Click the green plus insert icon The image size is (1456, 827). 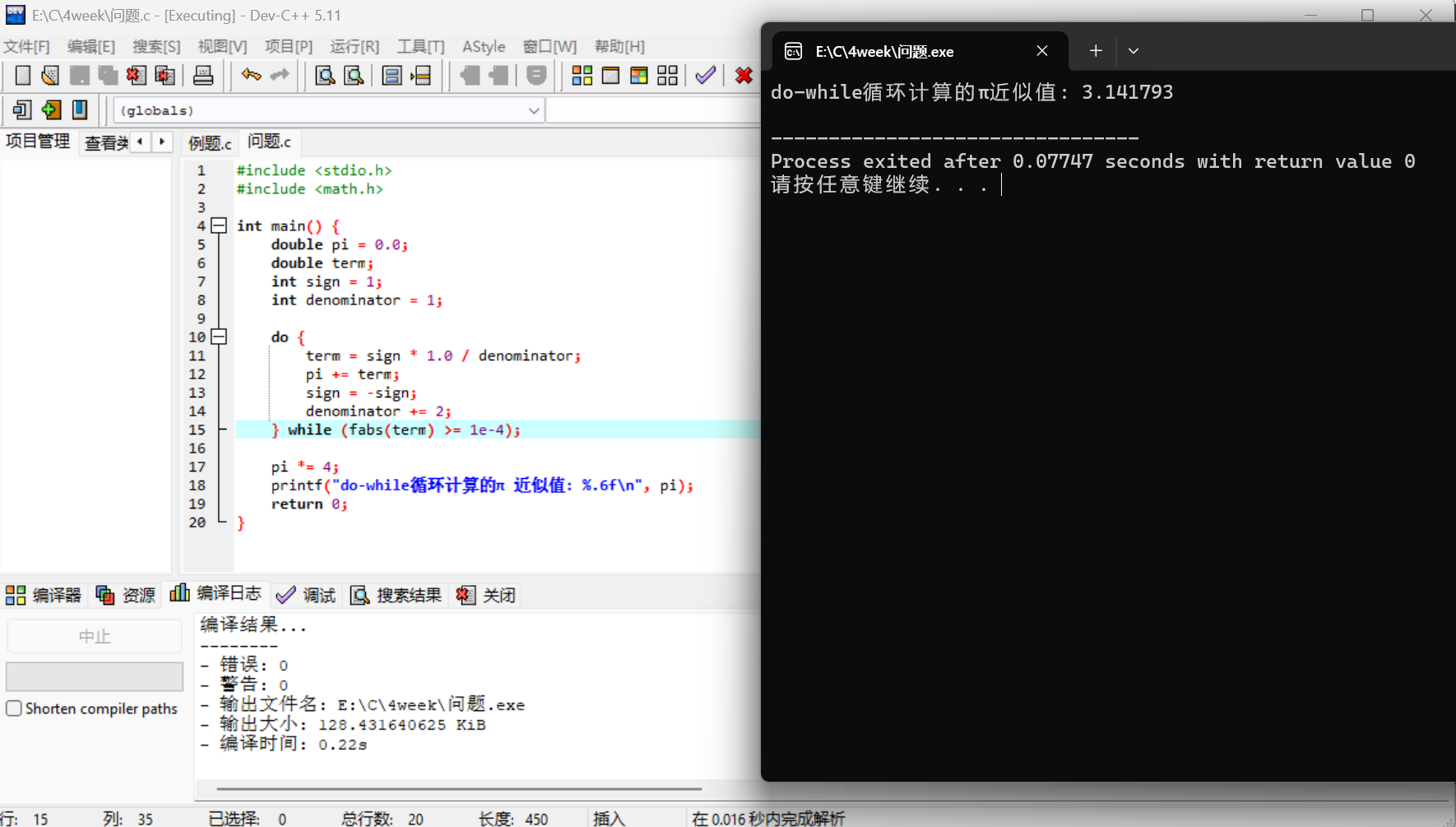click(x=51, y=109)
